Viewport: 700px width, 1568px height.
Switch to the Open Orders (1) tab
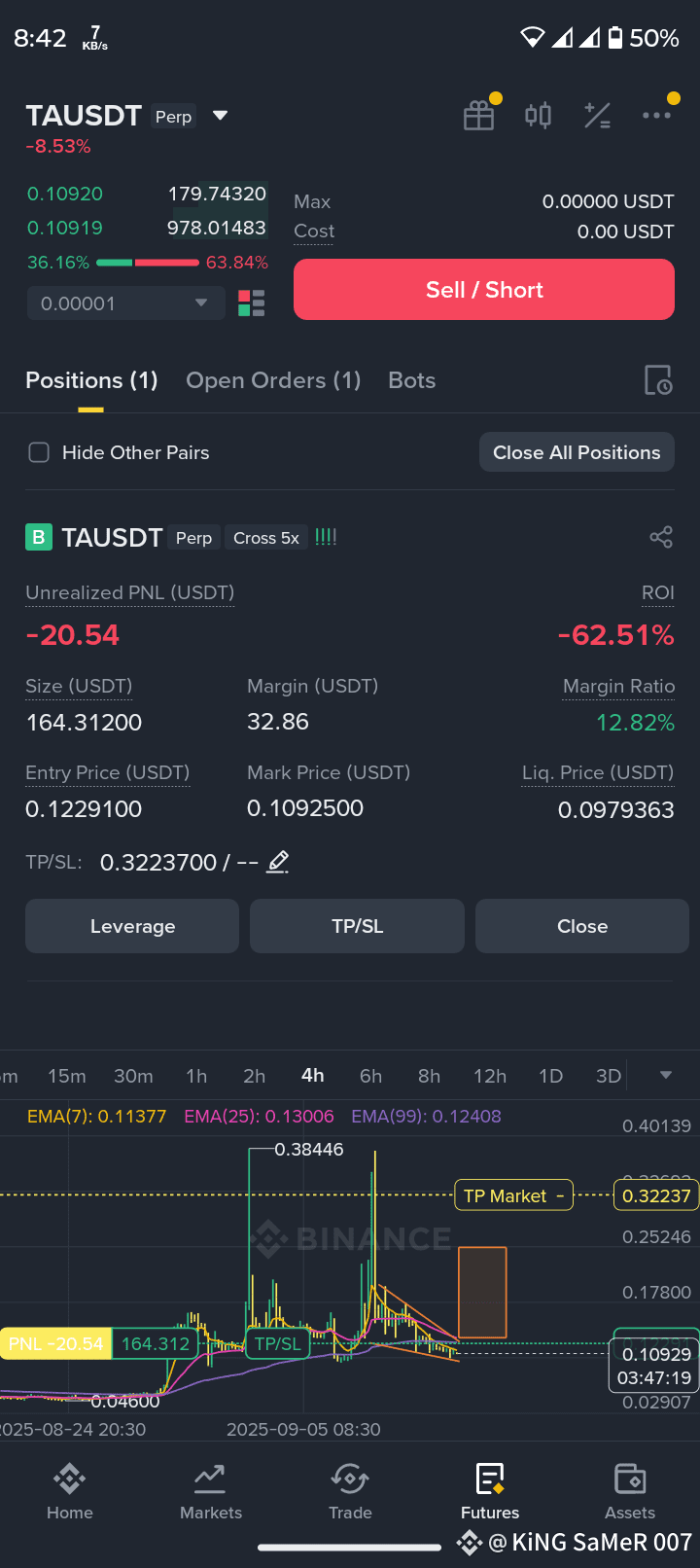[273, 380]
